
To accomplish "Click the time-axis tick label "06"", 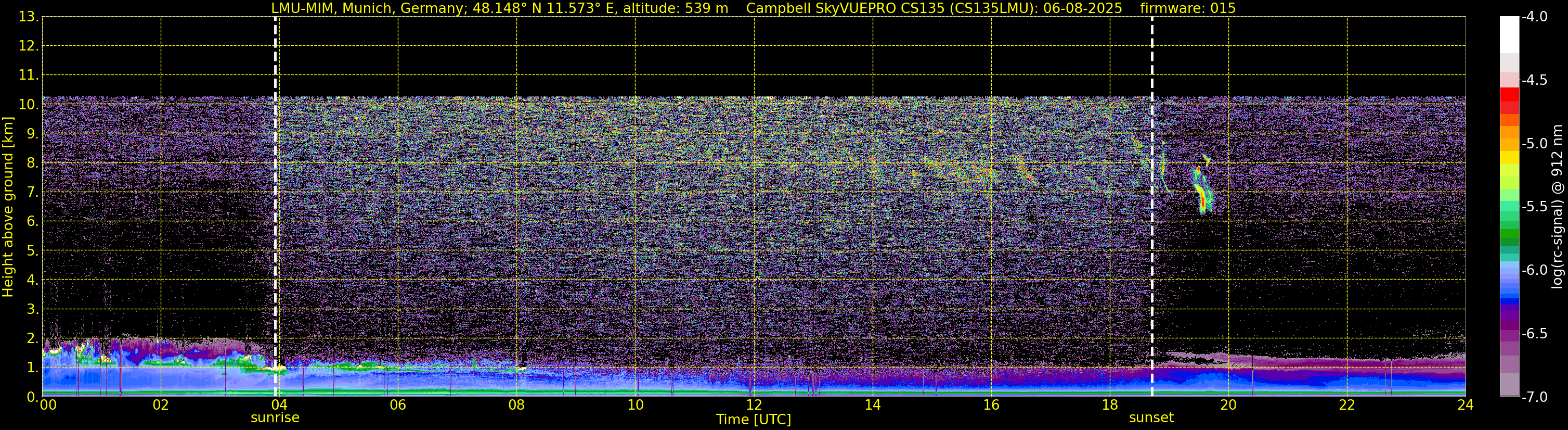I will coord(398,406).
